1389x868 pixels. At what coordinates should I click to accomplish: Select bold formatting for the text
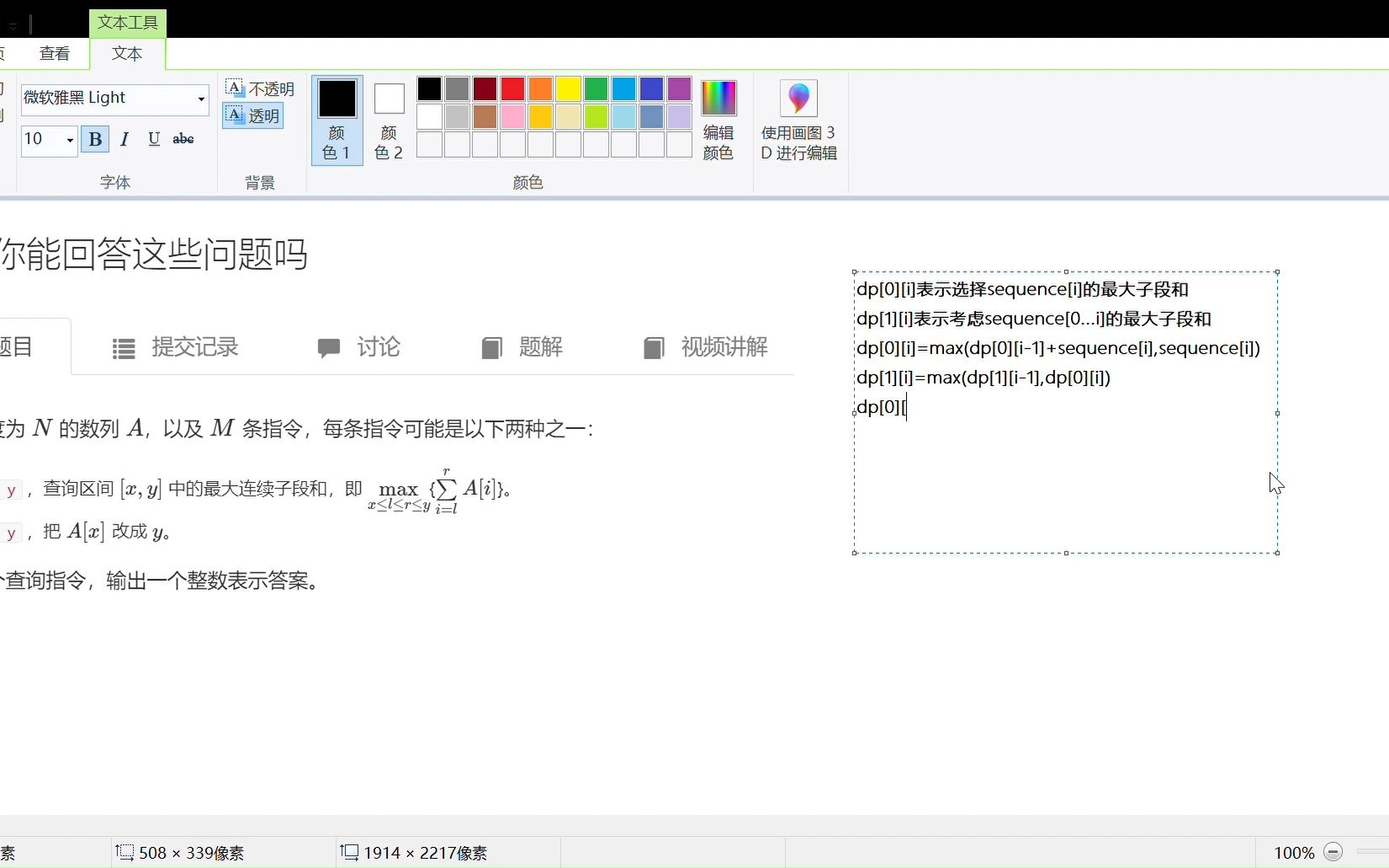coord(95,140)
